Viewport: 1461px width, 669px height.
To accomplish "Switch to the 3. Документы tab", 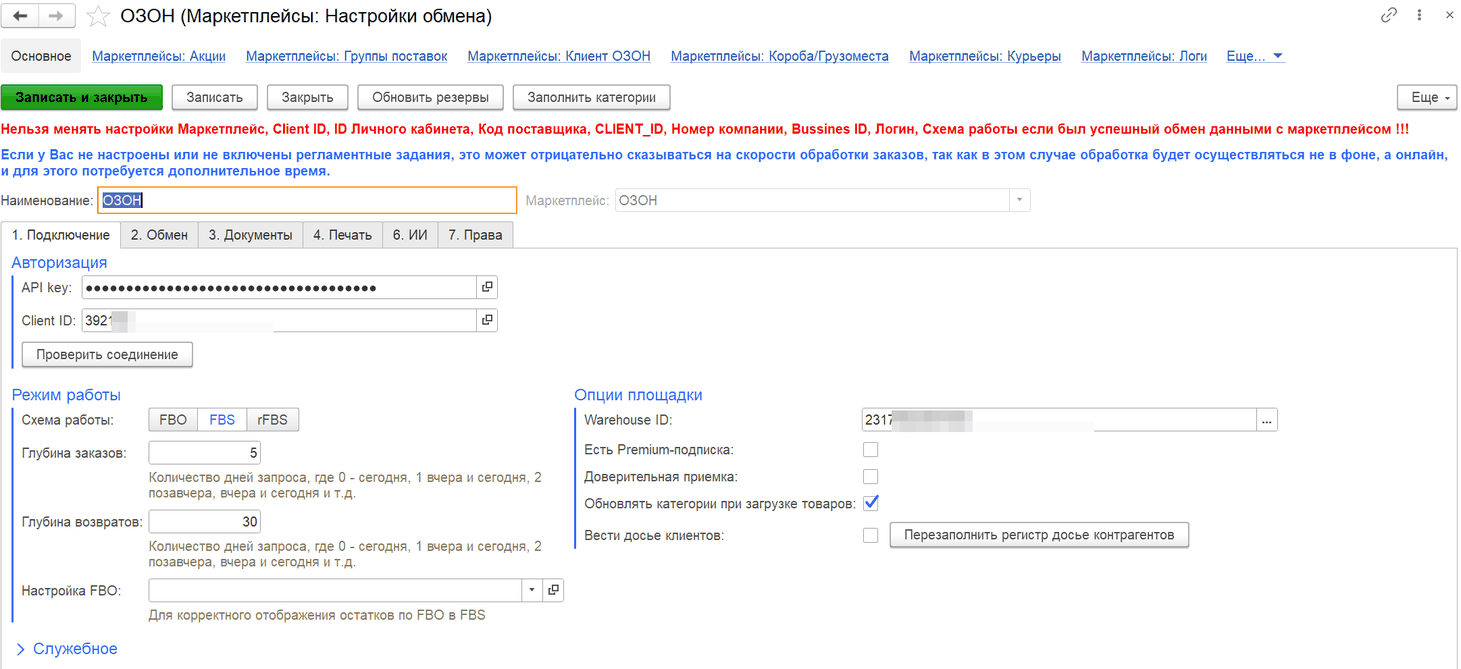I will tap(250, 235).
